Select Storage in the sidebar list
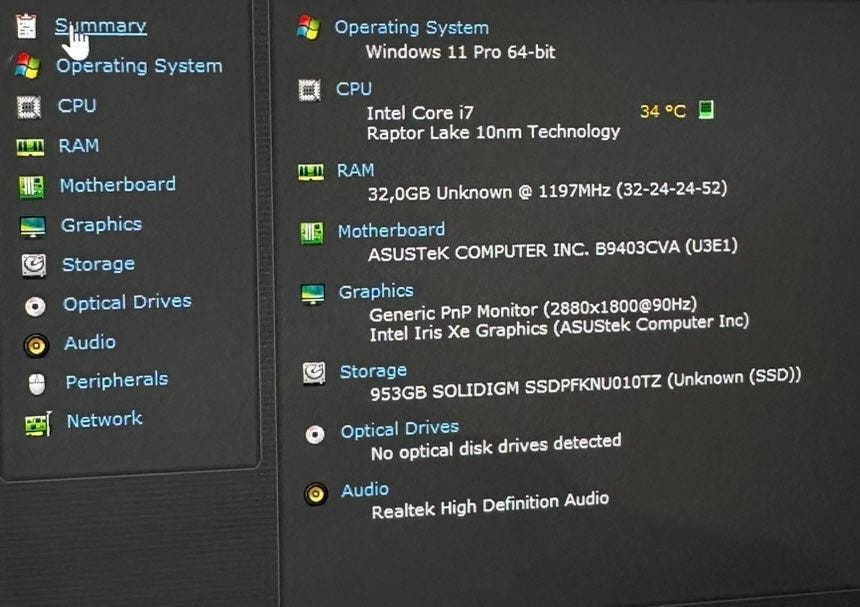This screenshot has height=607, width=860. click(x=99, y=264)
